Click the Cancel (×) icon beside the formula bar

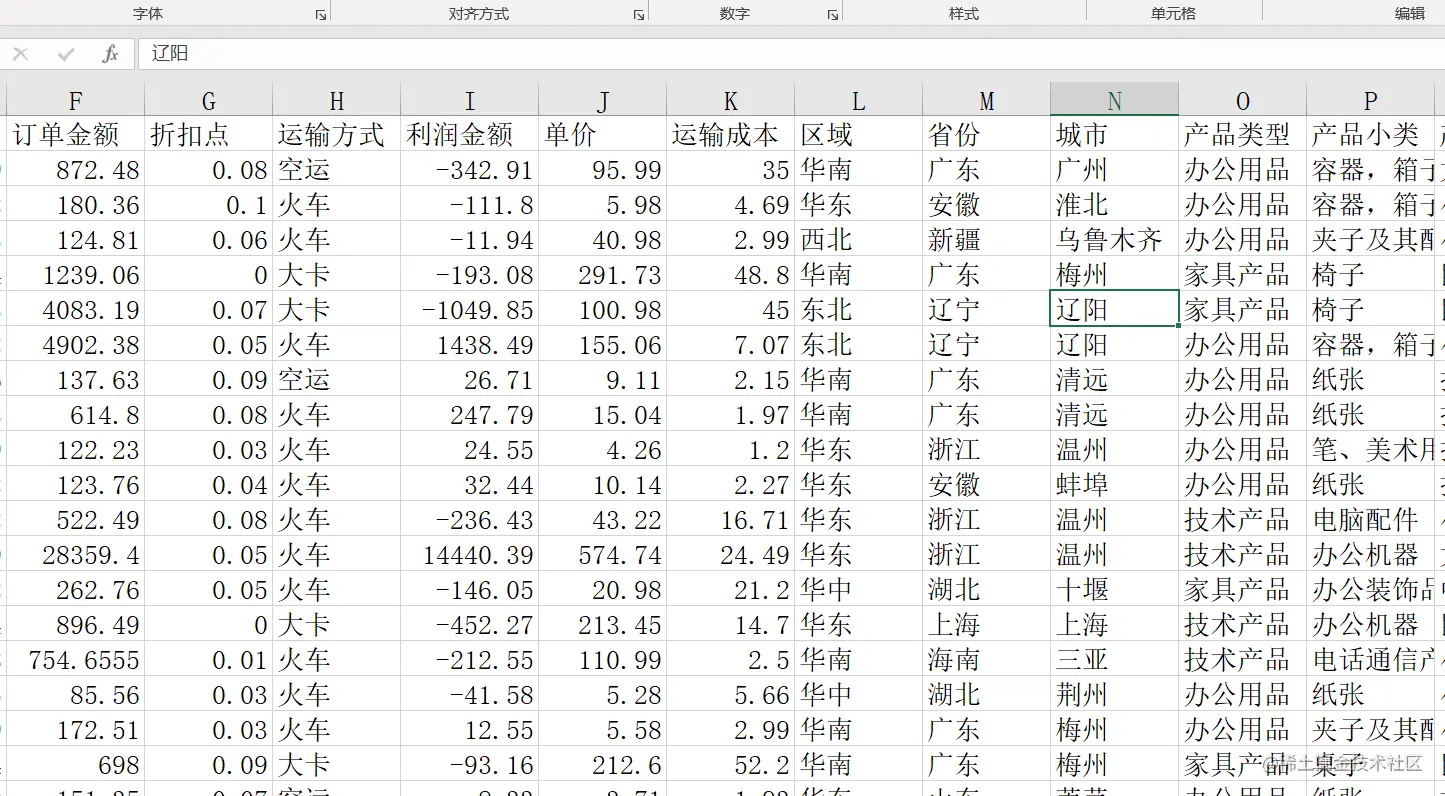(x=22, y=54)
